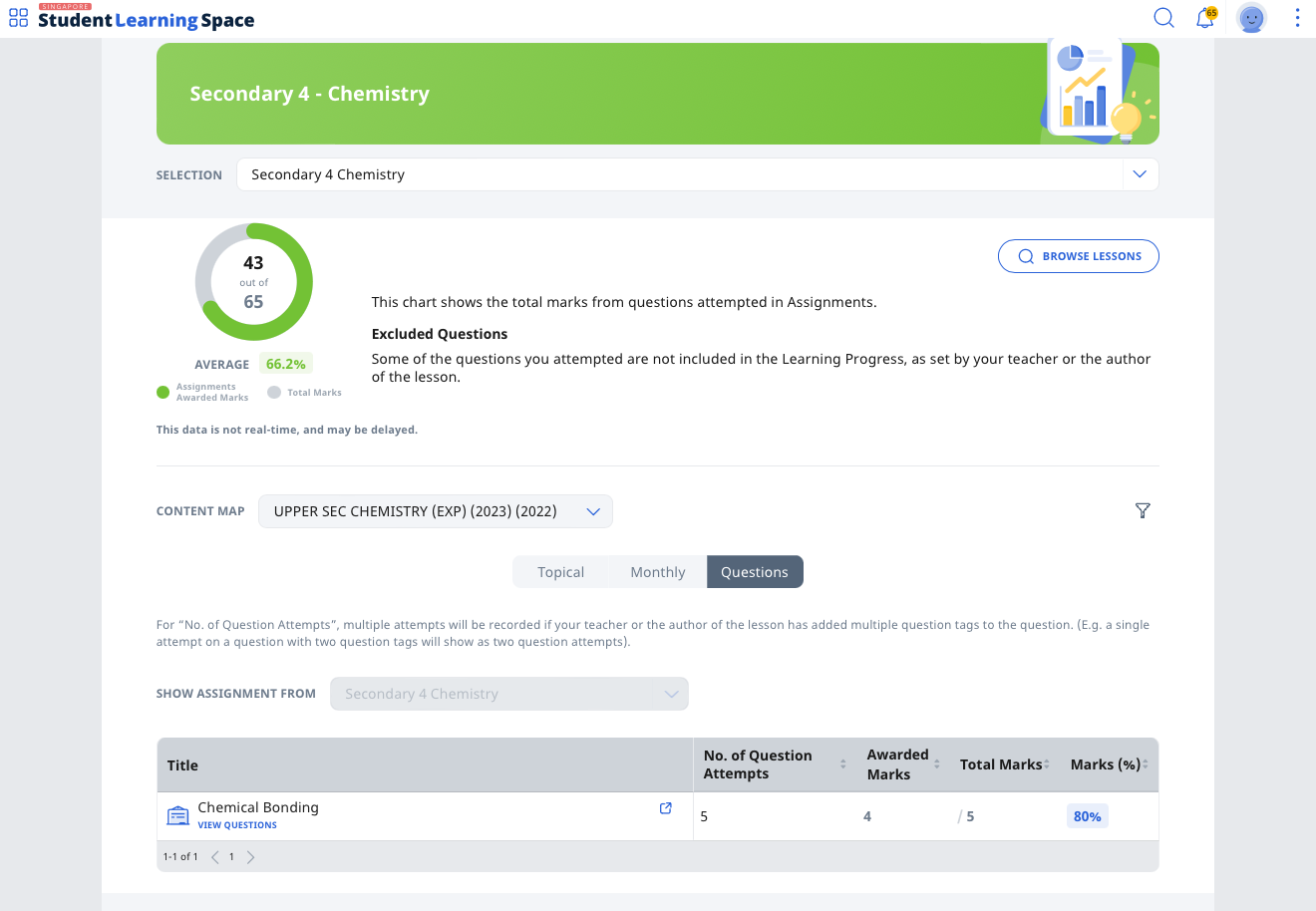
Task: Click the filter funnel icon
Action: click(x=1143, y=510)
